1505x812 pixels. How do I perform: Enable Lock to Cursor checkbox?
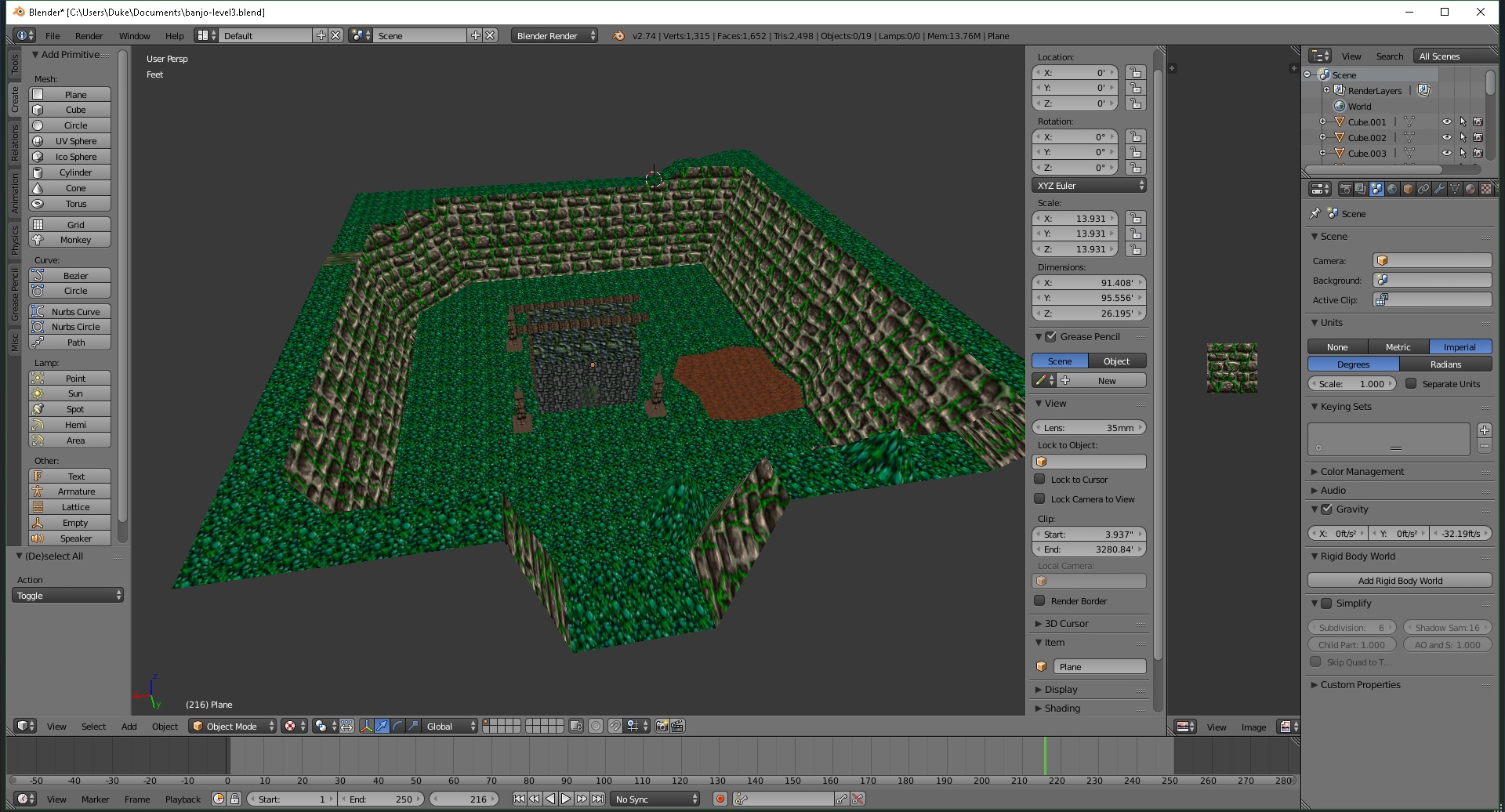point(1039,479)
